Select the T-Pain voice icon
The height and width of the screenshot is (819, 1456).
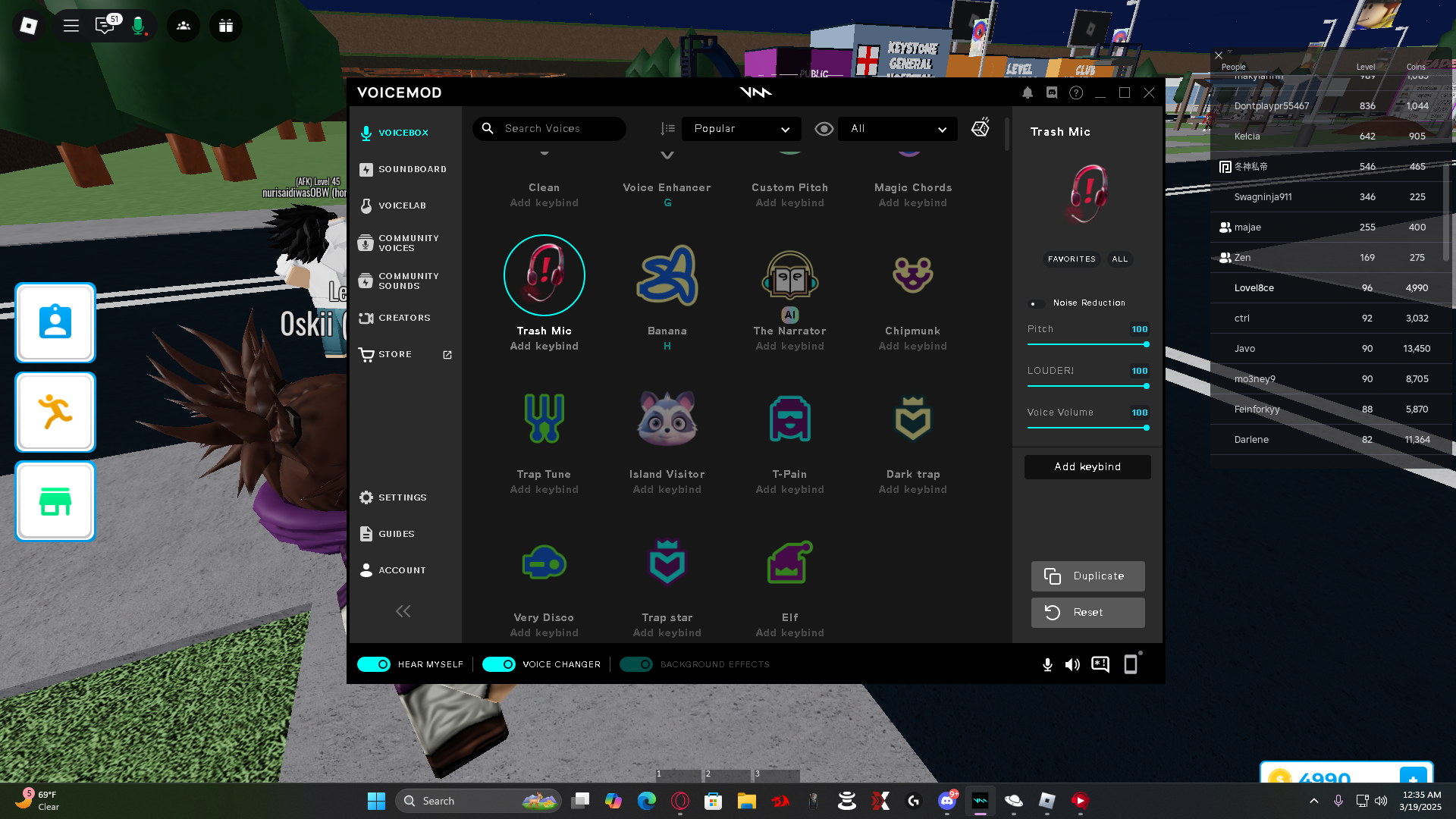790,419
